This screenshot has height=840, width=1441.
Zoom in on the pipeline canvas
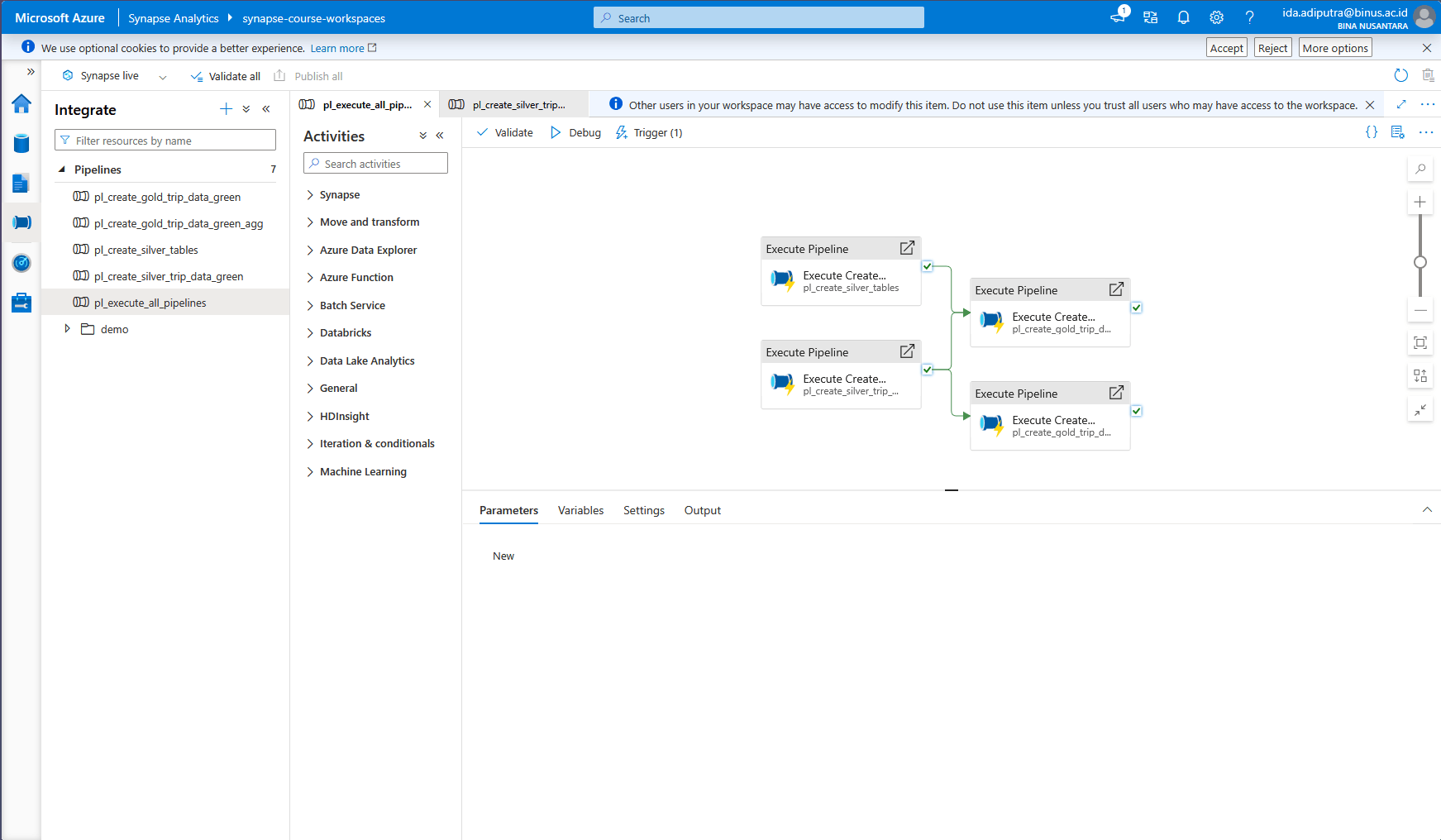pyautogui.click(x=1420, y=202)
